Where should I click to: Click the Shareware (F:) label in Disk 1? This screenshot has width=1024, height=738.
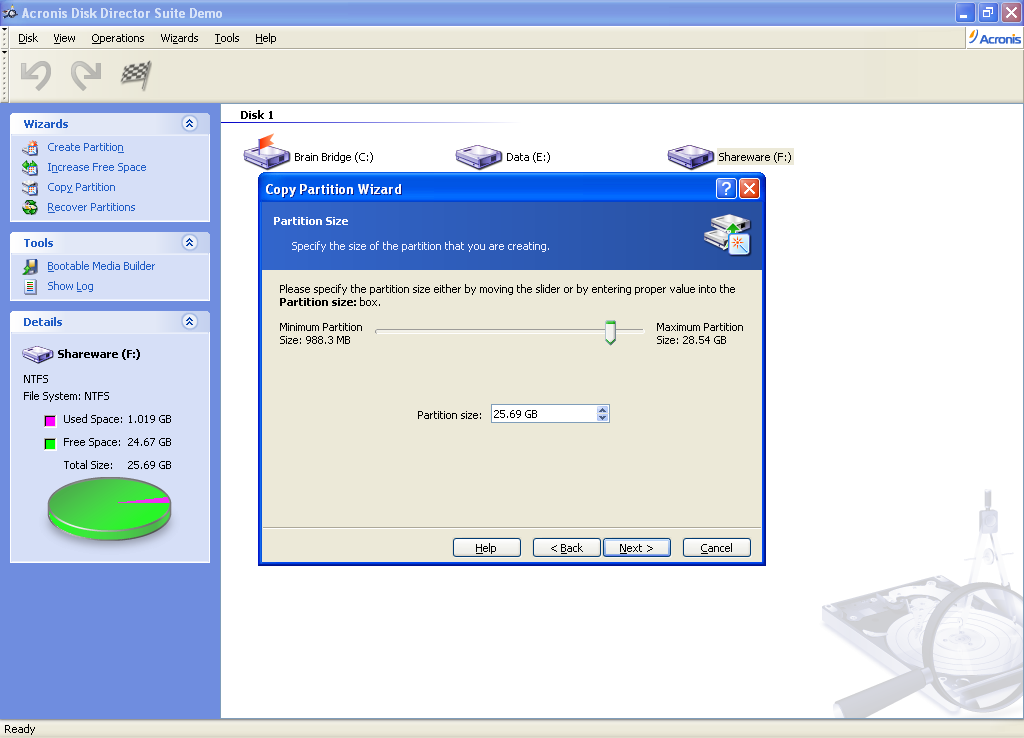(x=755, y=157)
